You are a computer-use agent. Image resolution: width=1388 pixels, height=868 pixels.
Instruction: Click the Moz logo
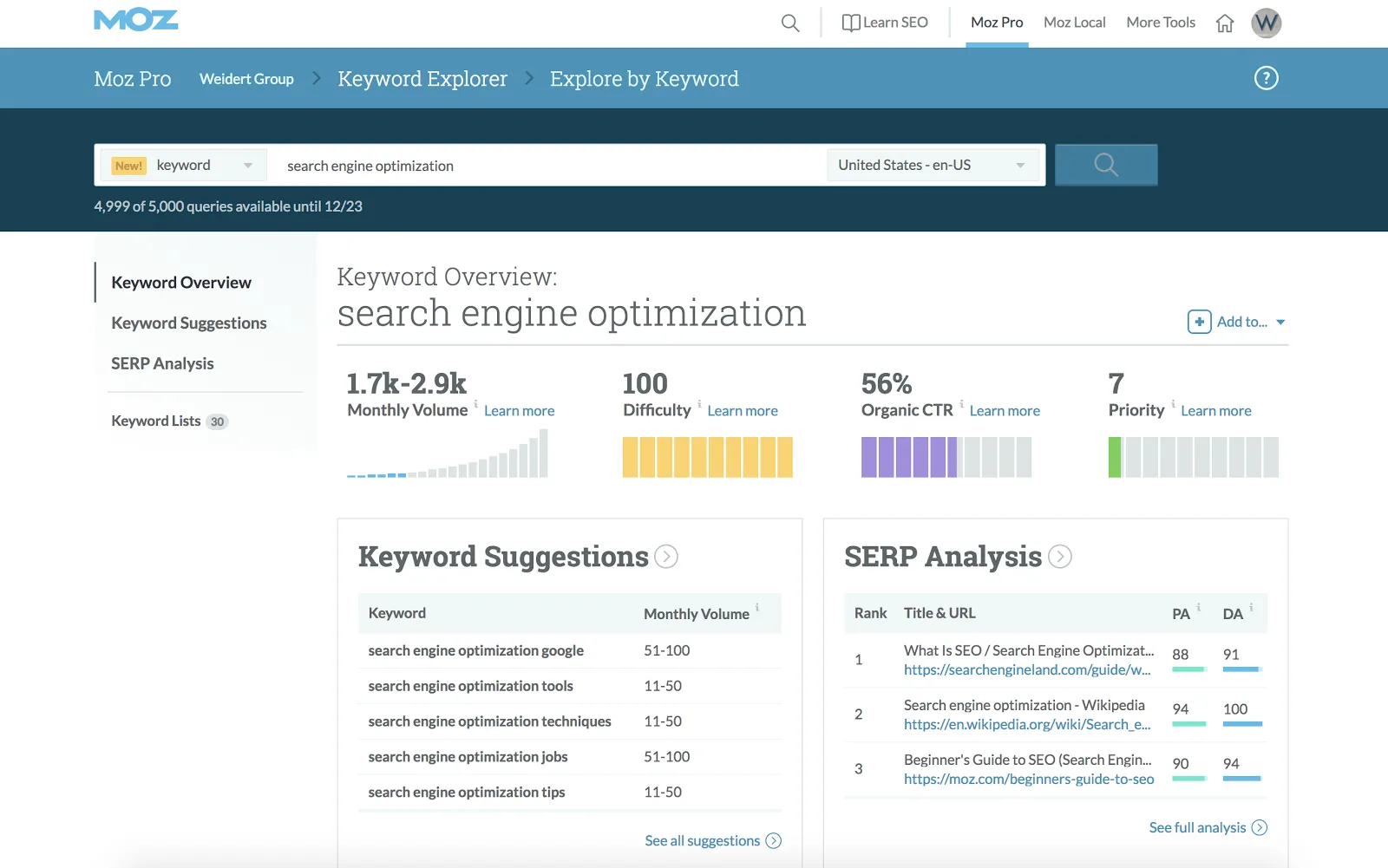tap(136, 20)
